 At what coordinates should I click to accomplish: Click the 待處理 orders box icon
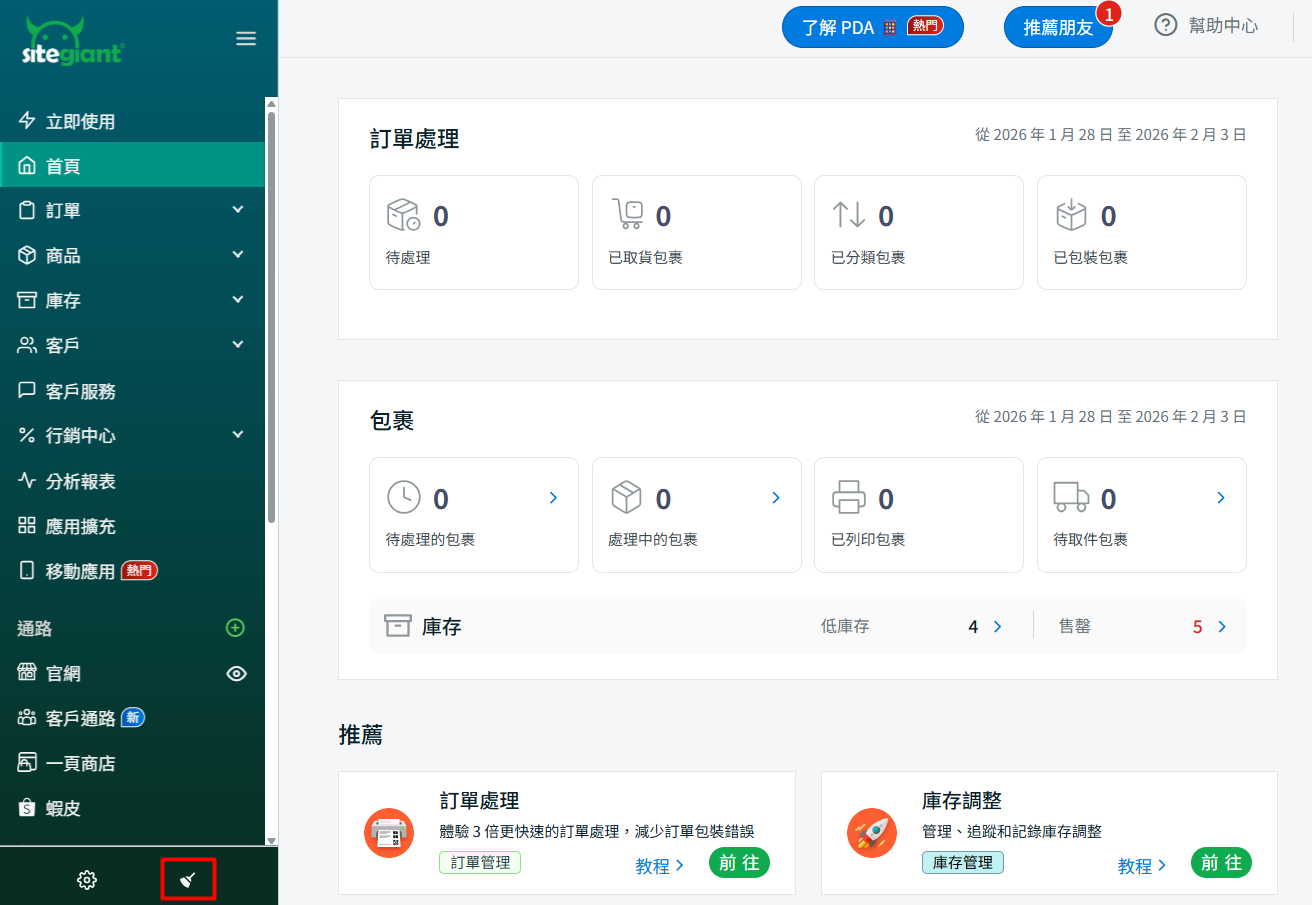click(x=403, y=215)
